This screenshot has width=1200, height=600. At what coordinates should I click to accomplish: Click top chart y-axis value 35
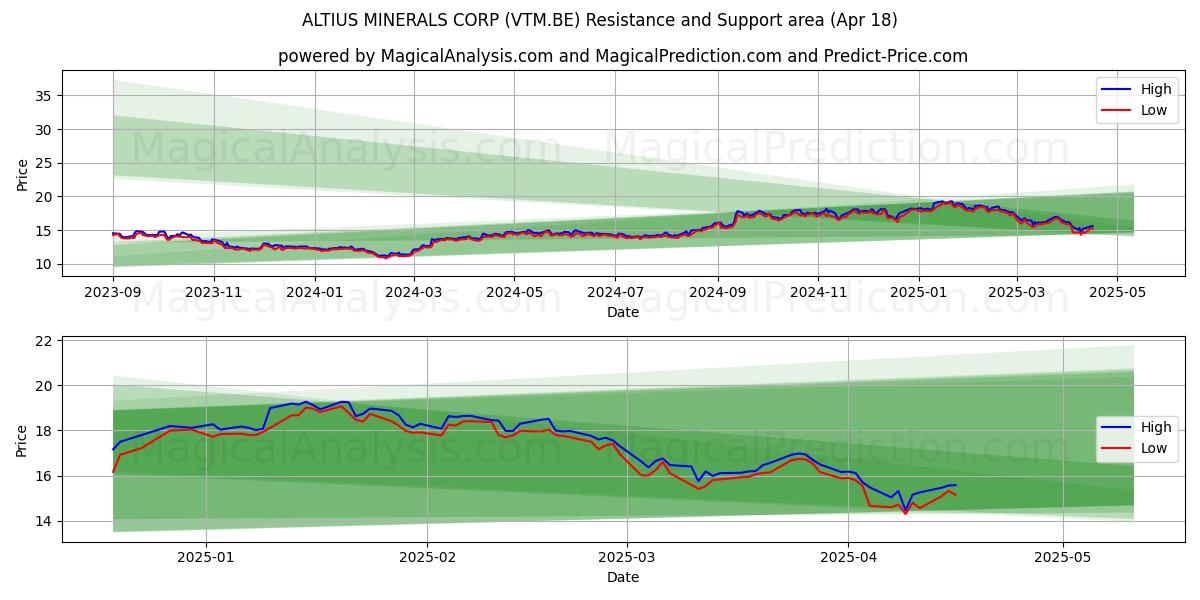click(46, 96)
